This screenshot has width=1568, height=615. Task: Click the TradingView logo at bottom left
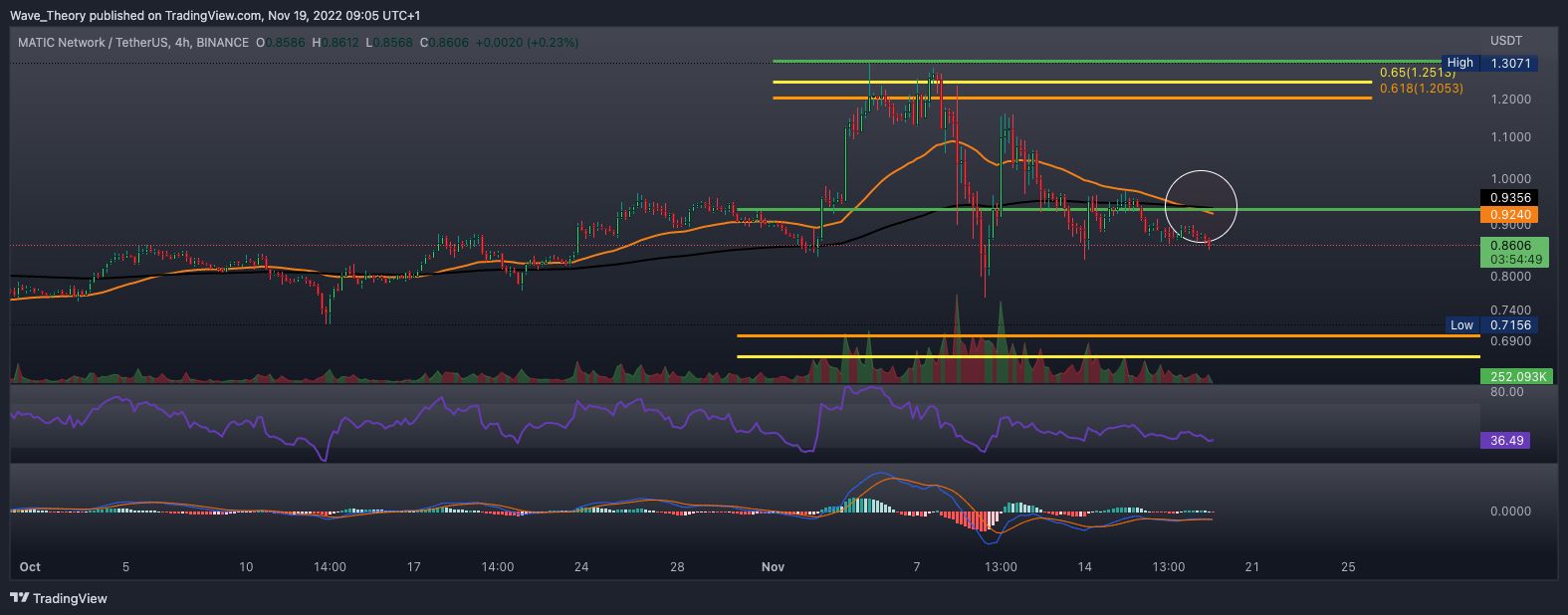point(59,598)
